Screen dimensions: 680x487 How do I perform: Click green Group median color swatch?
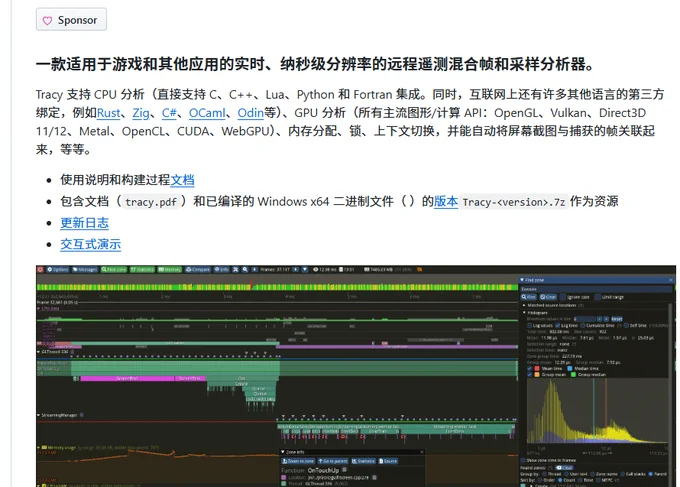pos(573,375)
